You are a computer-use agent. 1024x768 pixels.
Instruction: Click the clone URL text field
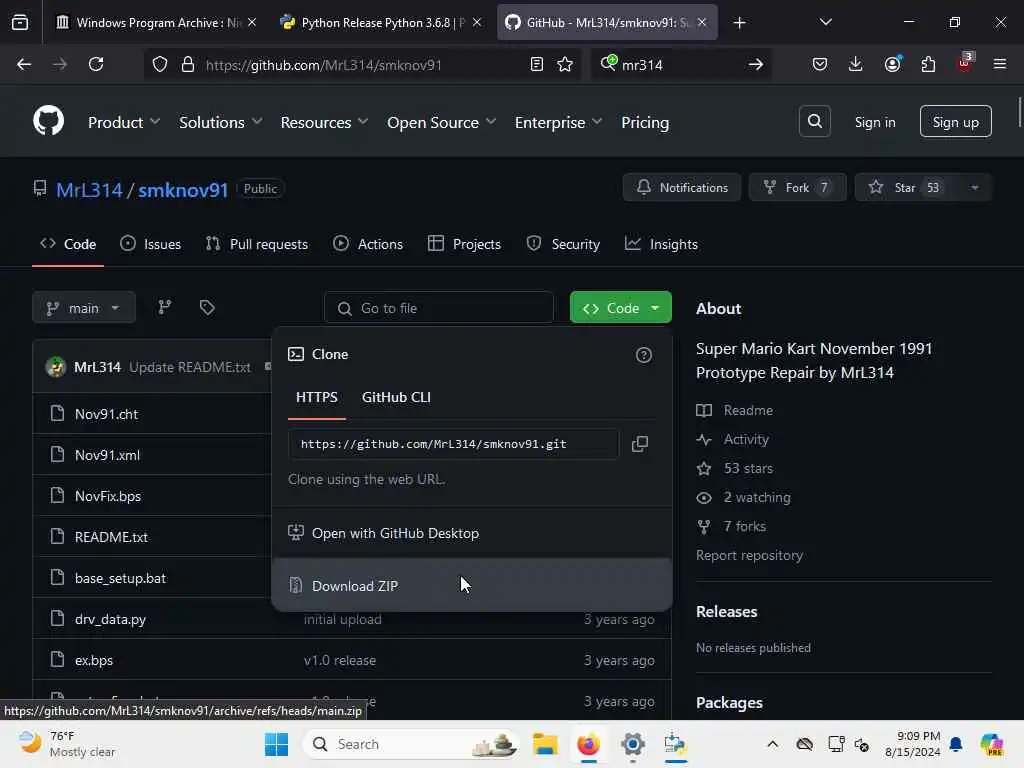[x=453, y=444]
